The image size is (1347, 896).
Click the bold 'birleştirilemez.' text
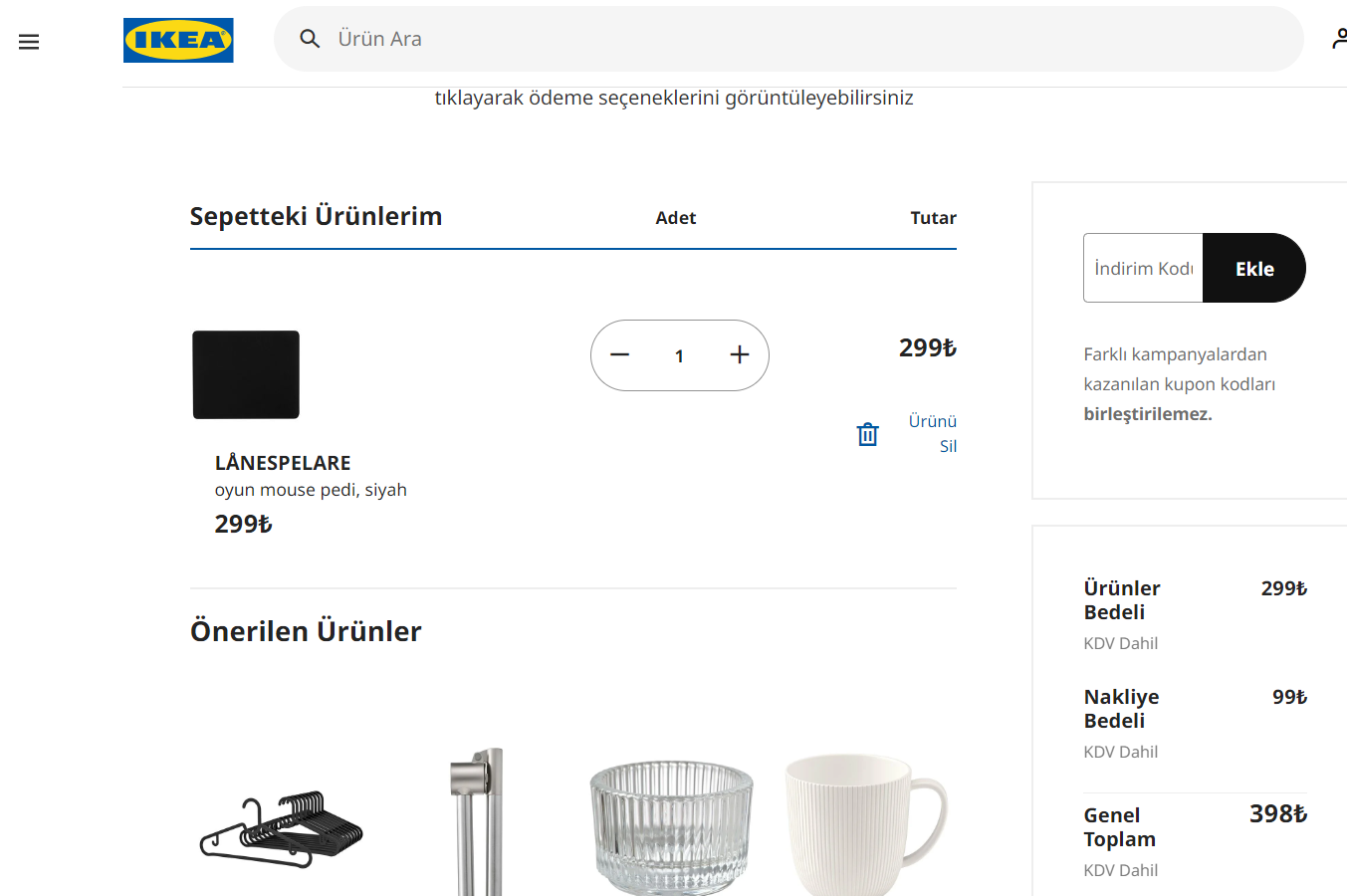point(1148,414)
